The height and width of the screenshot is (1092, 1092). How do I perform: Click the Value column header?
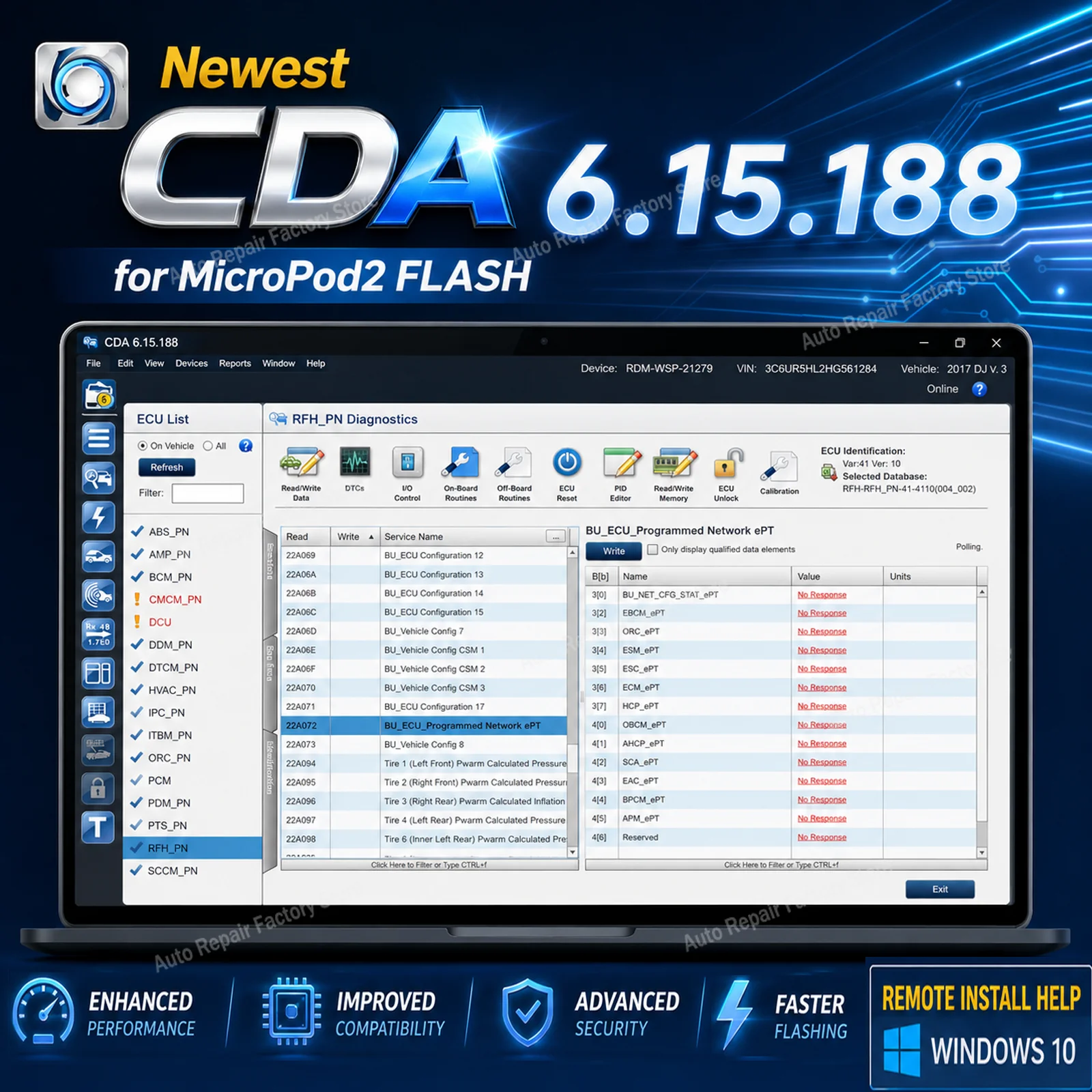(x=837, y=577)
